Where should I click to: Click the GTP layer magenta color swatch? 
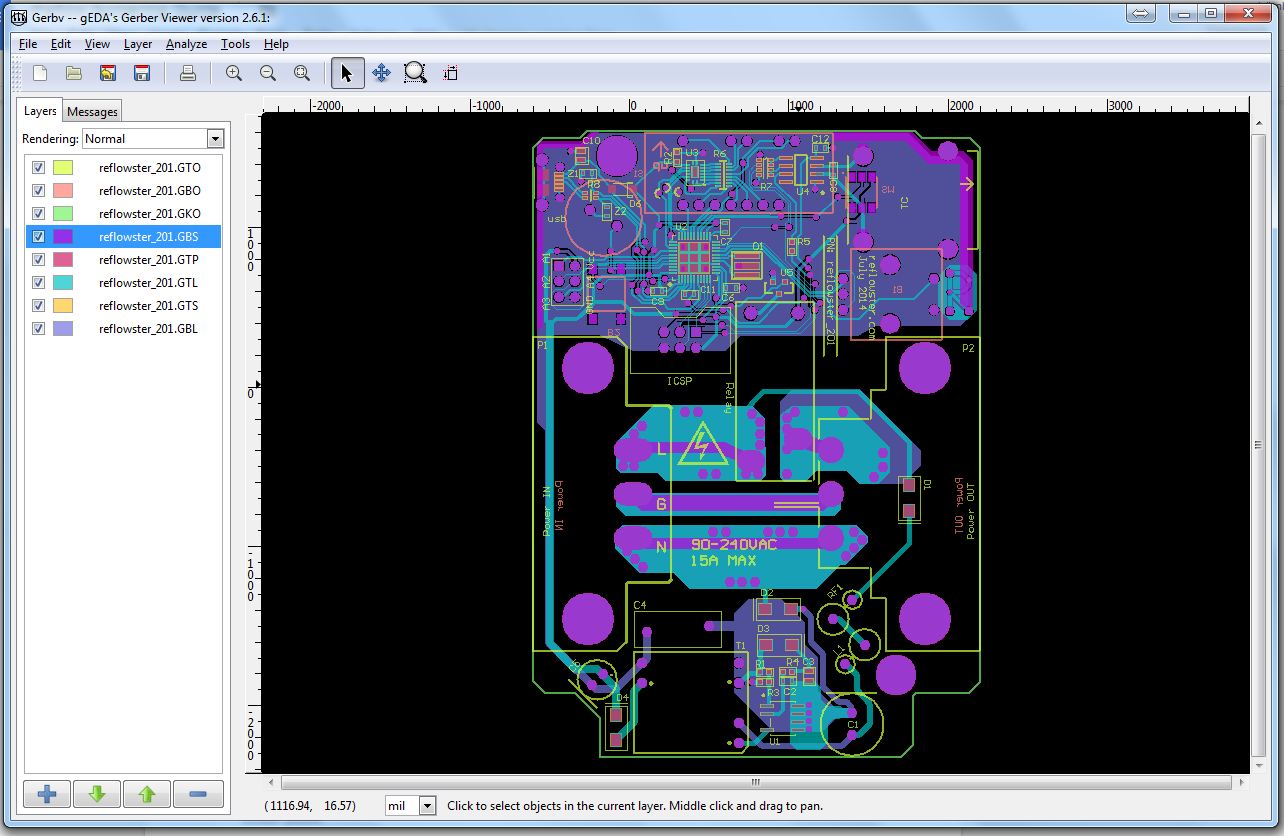click(63, 260)
